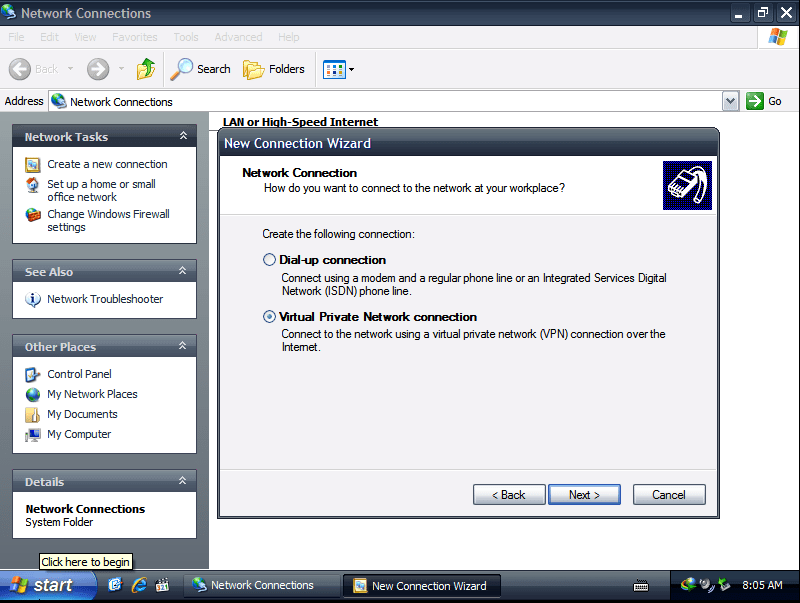Open My Network Places link
The width and height of the screenshot is (800, 603).
92,394
